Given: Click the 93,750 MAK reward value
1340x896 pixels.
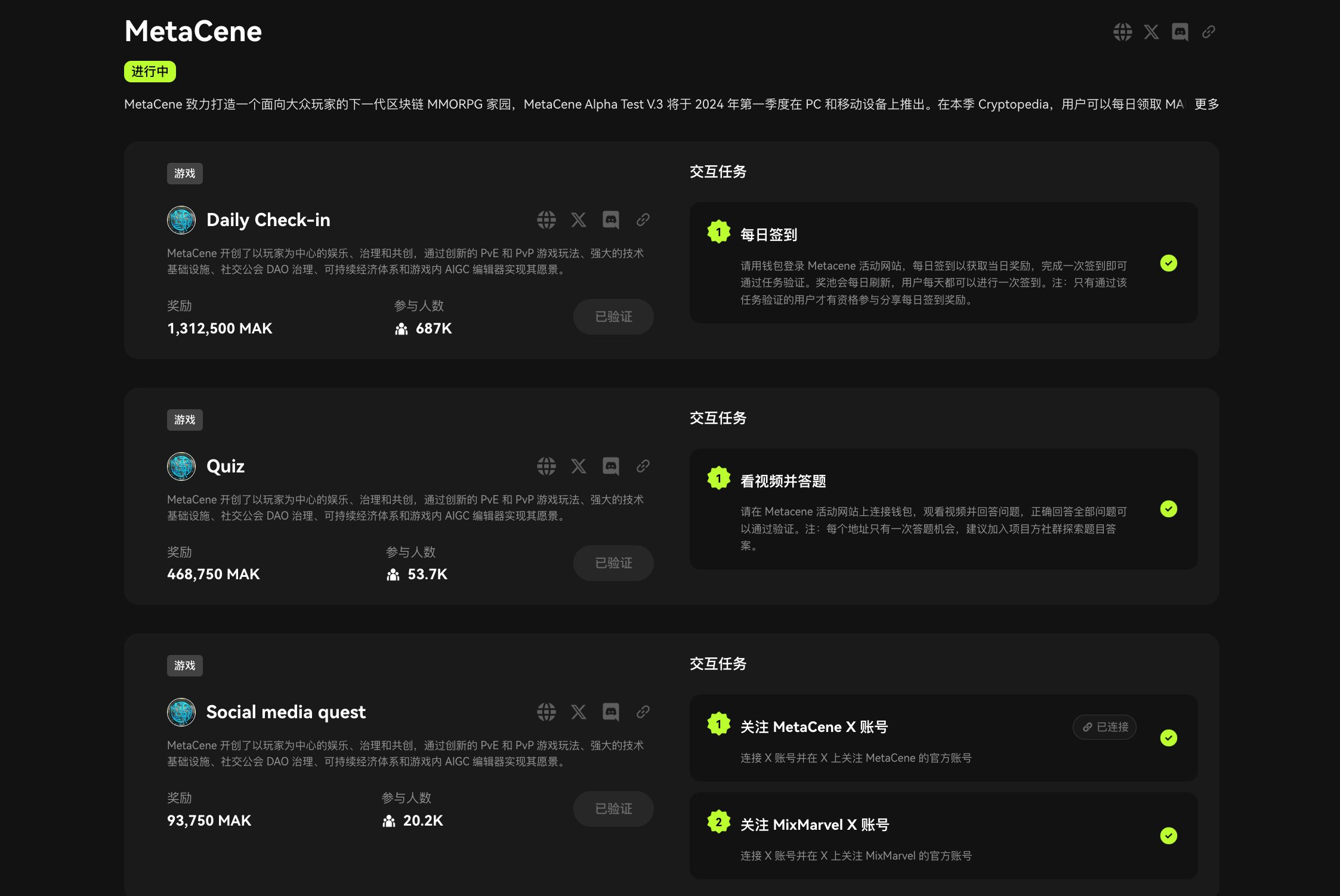Looking at the screenshot, I should (209, 821).
